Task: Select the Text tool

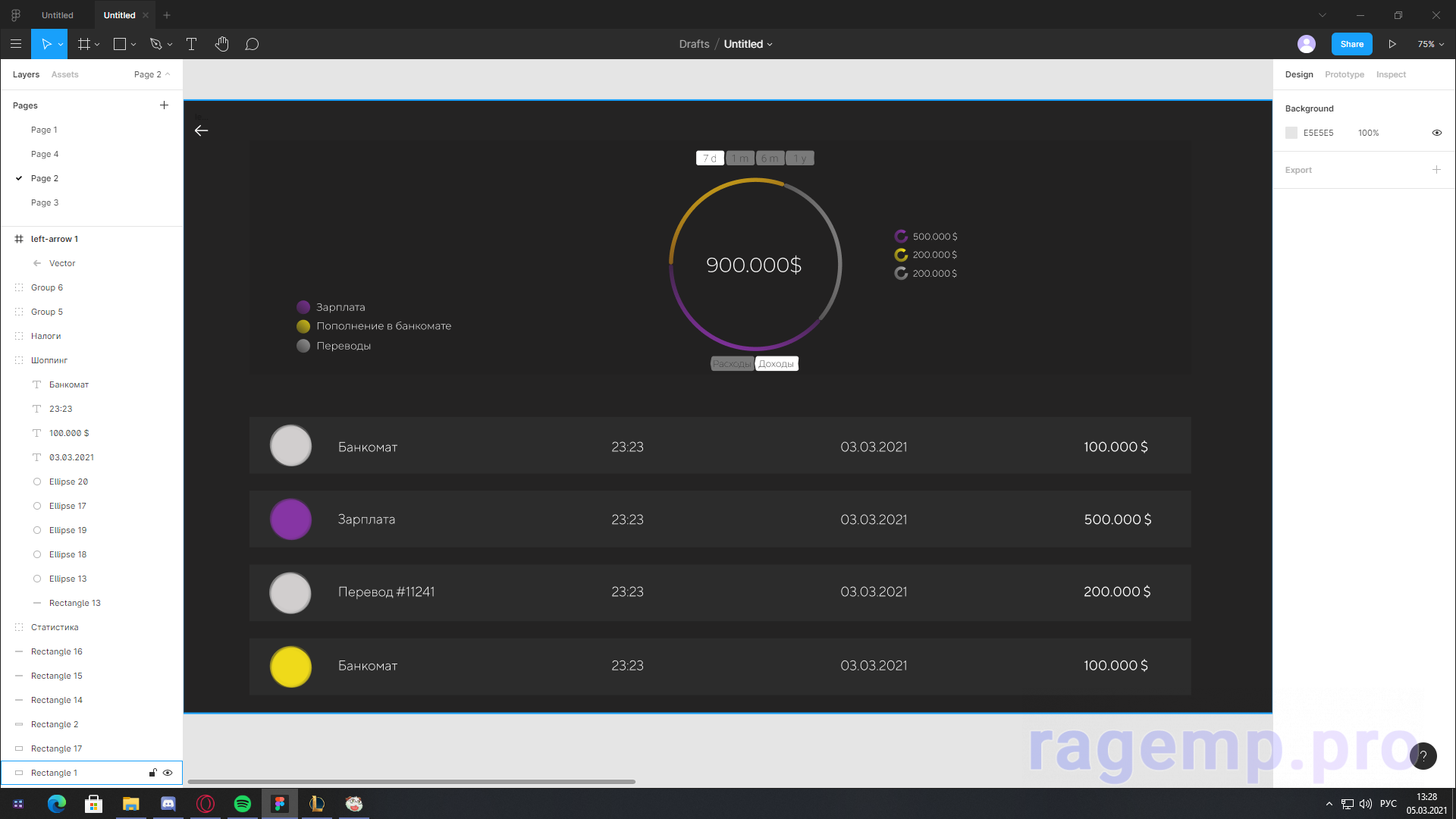Action: coord(192,44)
